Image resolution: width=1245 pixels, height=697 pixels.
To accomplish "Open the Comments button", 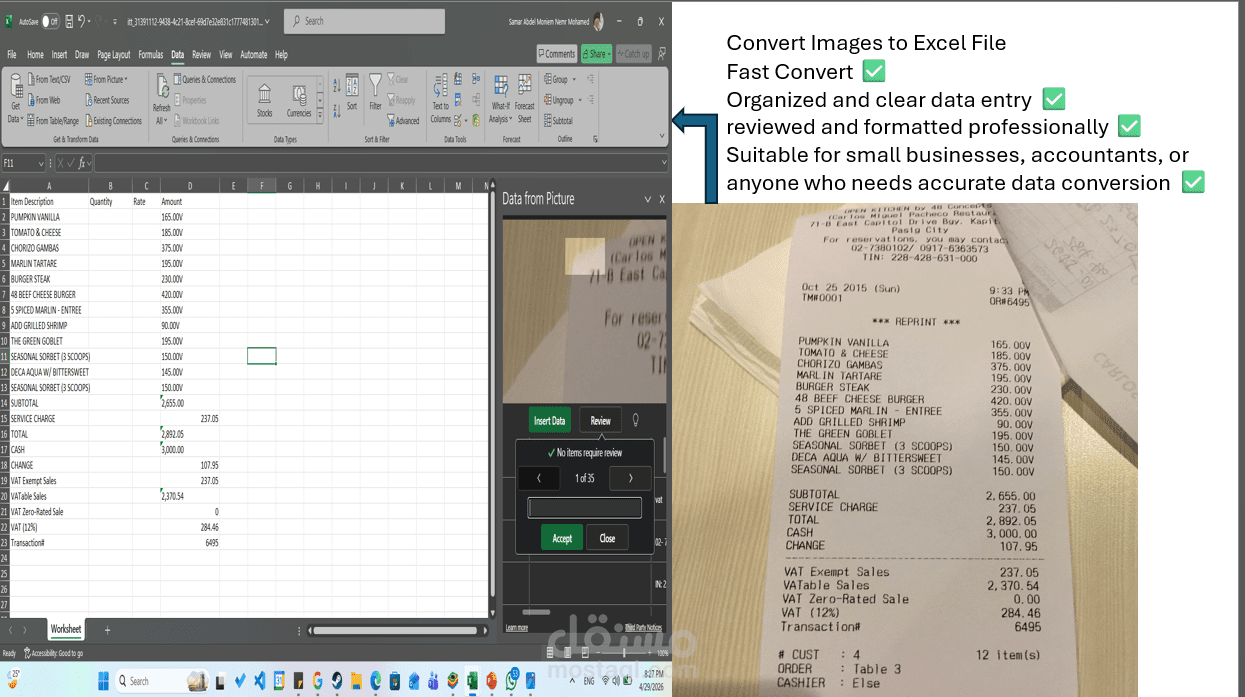I will (x=557, y=54).
